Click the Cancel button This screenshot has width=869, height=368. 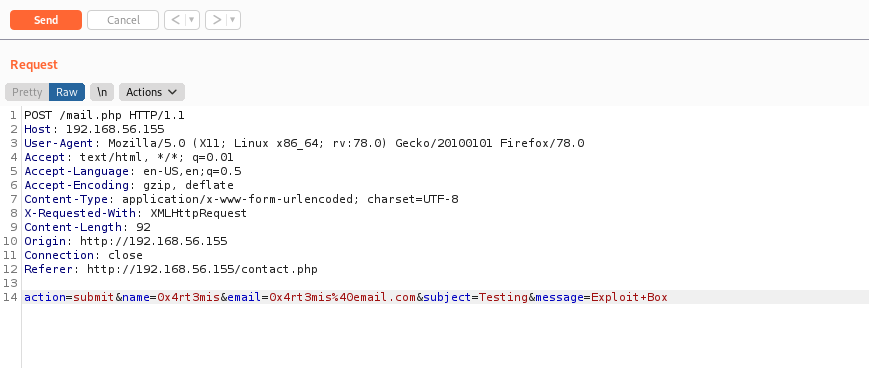[x=123, y=20]
